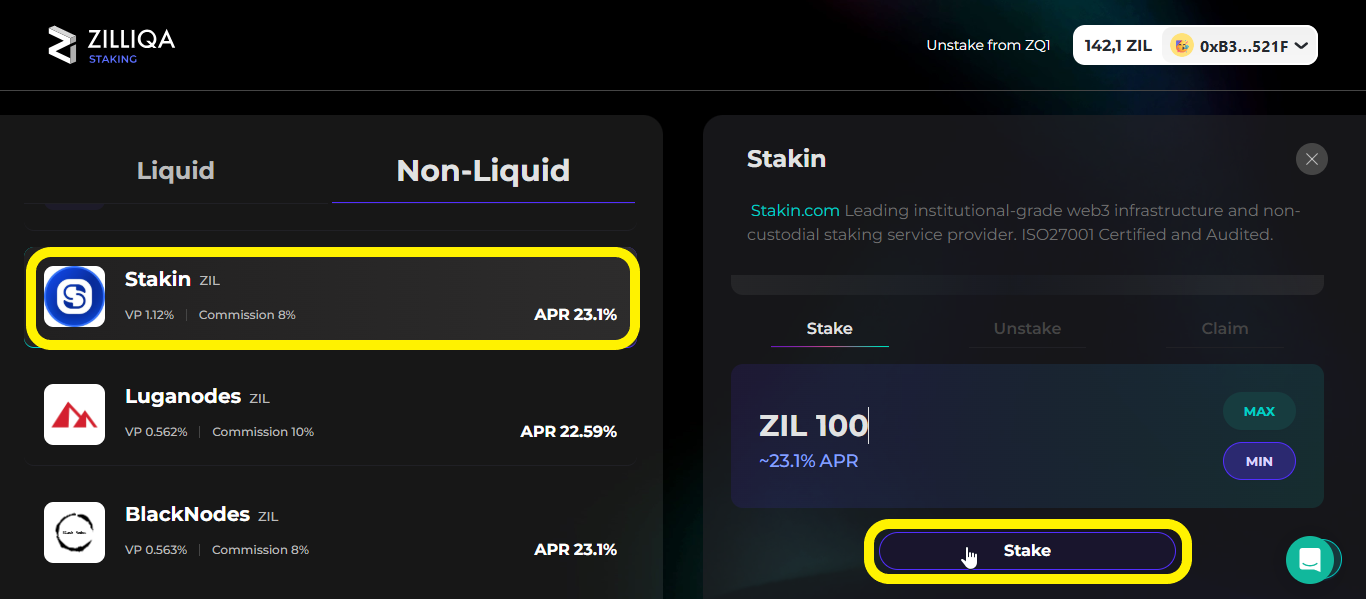Click Unstake from ZQ1
The width and height of the screenshot is (1366, 599).
(x=988, y=45)
